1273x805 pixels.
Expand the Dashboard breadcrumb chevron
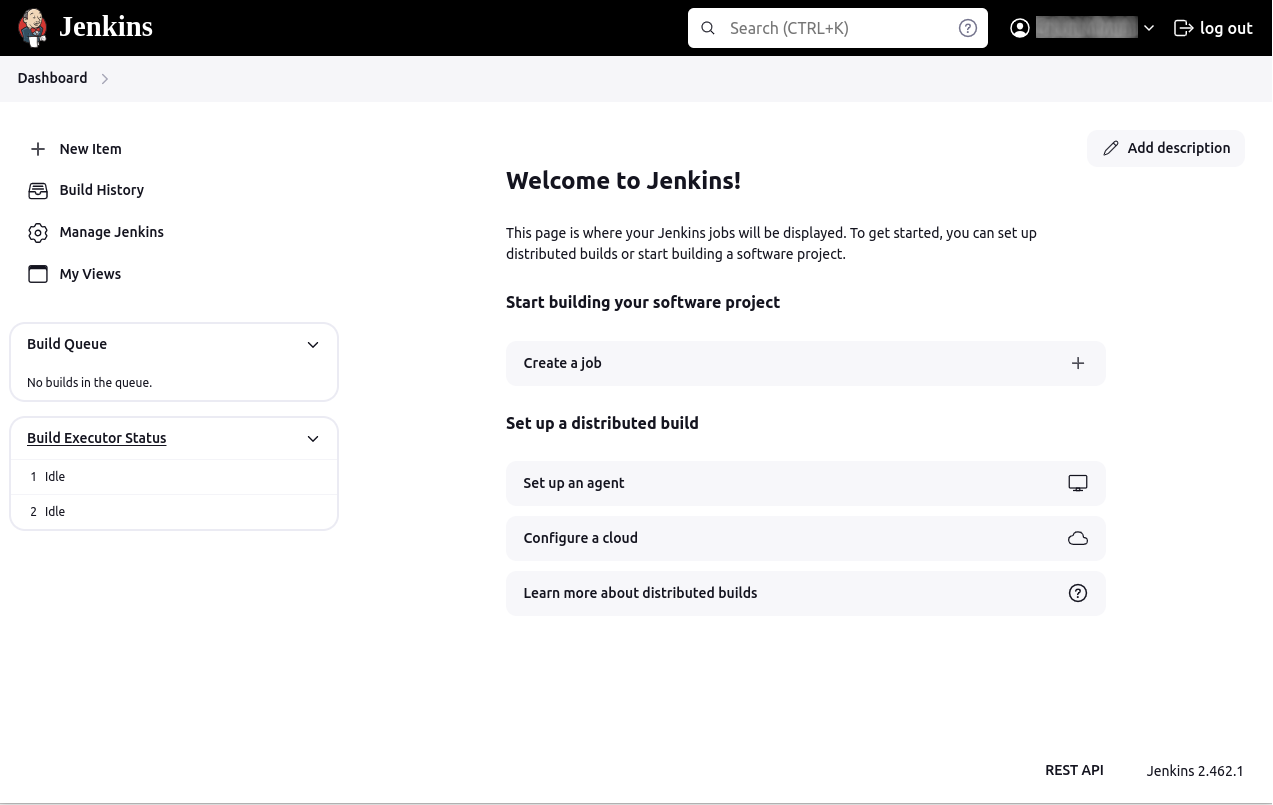[105, 78]
